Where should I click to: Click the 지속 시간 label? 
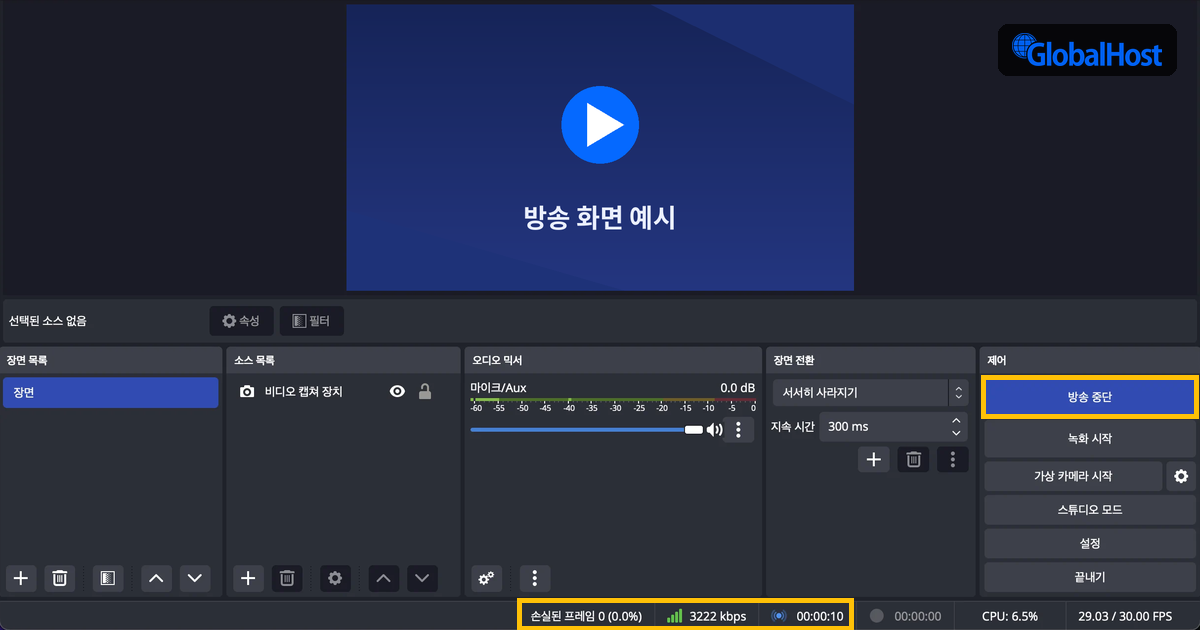point(792,427)
